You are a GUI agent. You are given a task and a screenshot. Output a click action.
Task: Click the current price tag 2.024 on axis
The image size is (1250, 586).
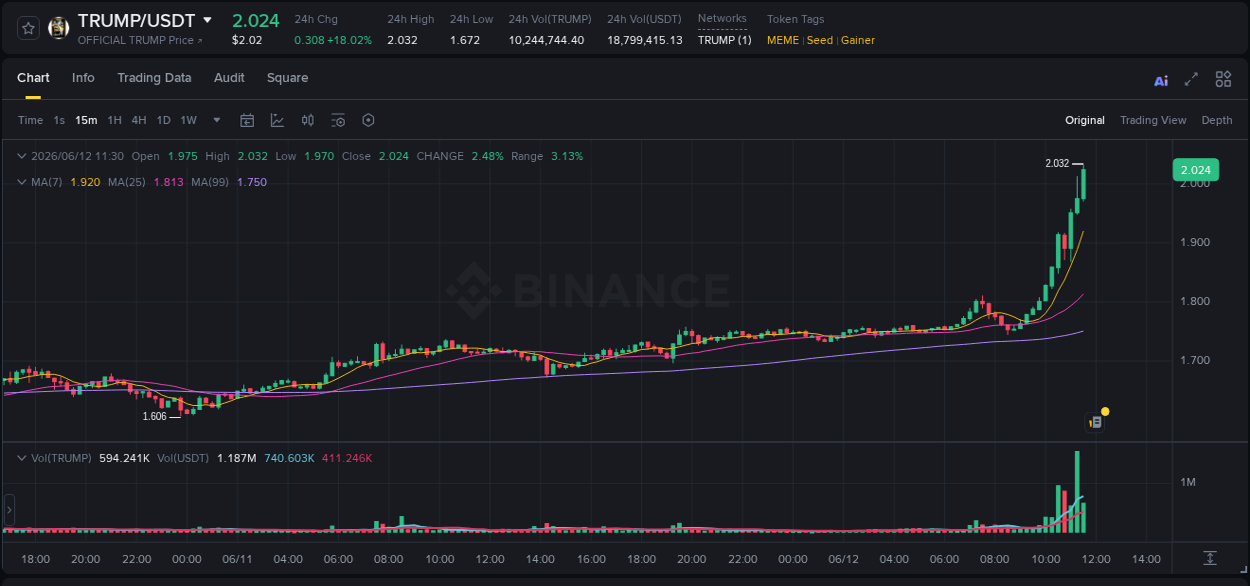[1195, 170]
